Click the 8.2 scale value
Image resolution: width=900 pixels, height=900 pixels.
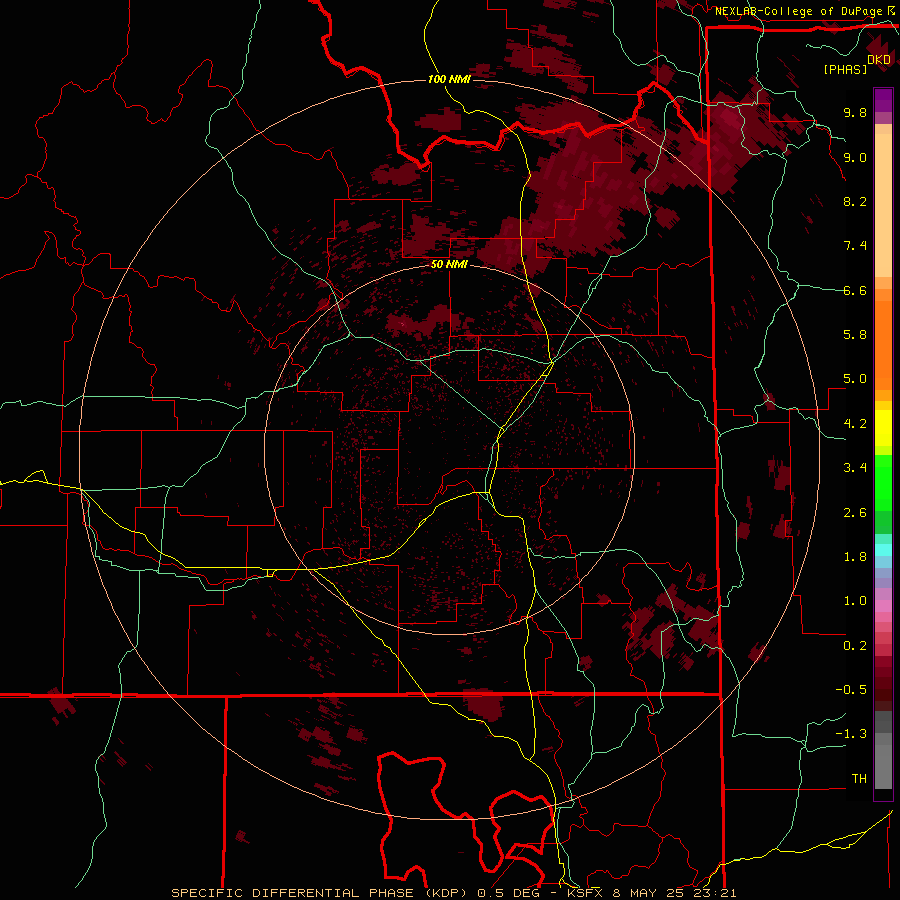(x=855, y=201)
